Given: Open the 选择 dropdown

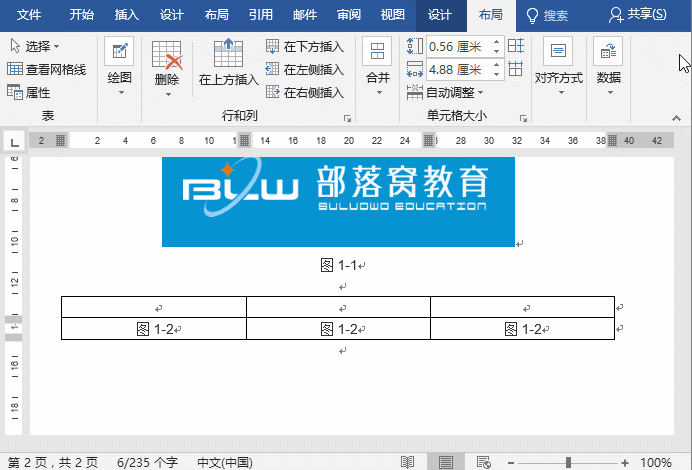Looking at the screenshot, I should [x=34, y=46].
